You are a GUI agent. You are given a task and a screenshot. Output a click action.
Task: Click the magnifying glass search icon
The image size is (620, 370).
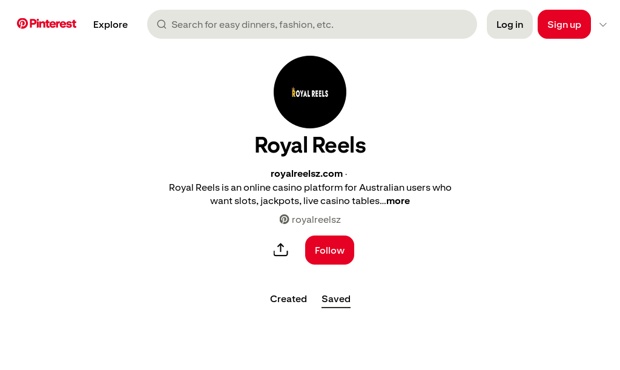(161, 25)
